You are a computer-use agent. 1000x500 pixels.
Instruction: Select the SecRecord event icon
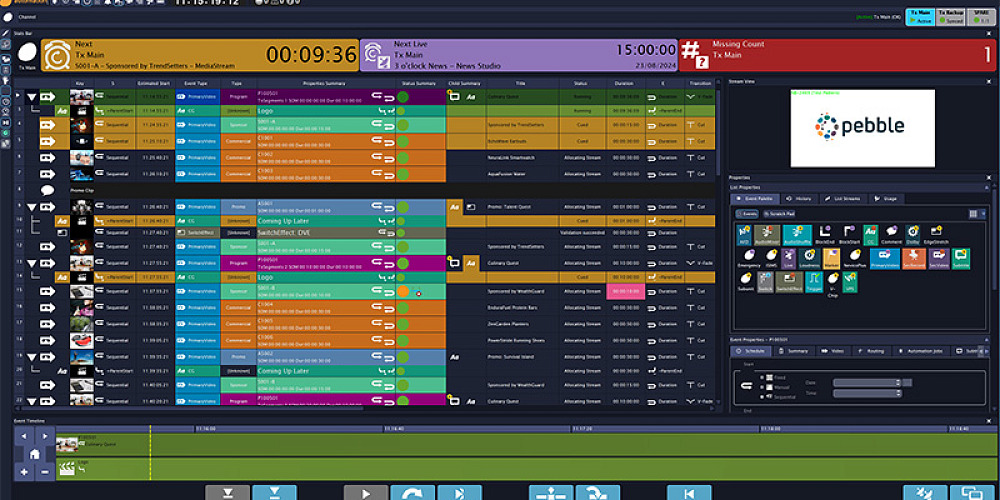[x=913, y=258]
